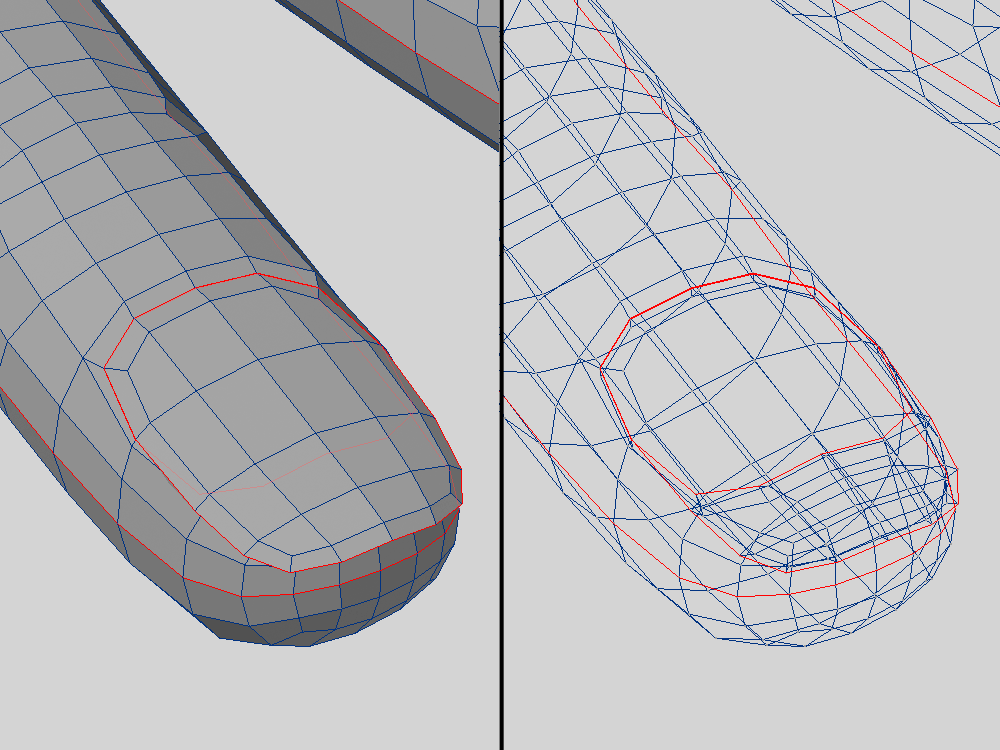
Task: Click the dense mesh cluster at the wireframe nail tip
Action: (850, 500)
